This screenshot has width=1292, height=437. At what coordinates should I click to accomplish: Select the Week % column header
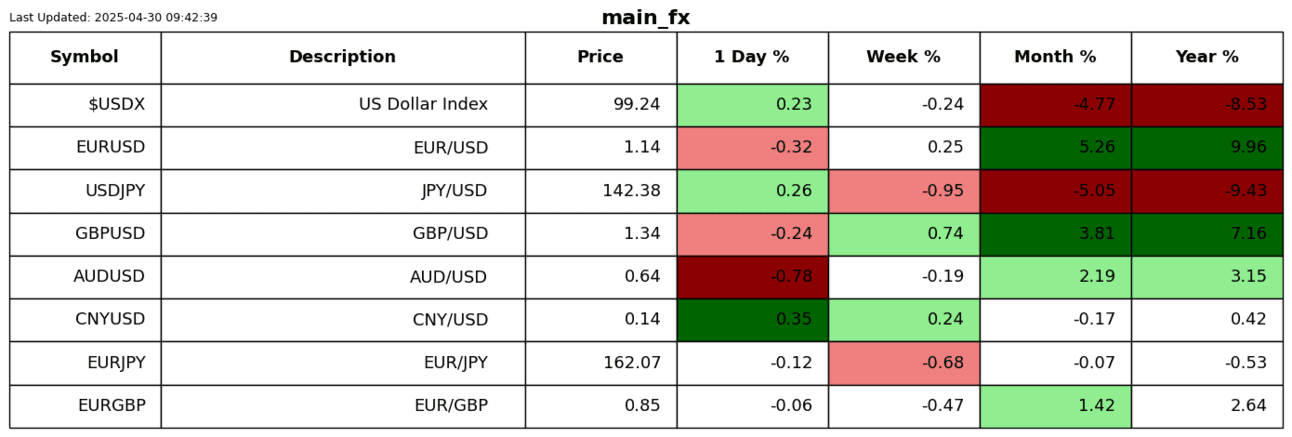coord(903,57)
